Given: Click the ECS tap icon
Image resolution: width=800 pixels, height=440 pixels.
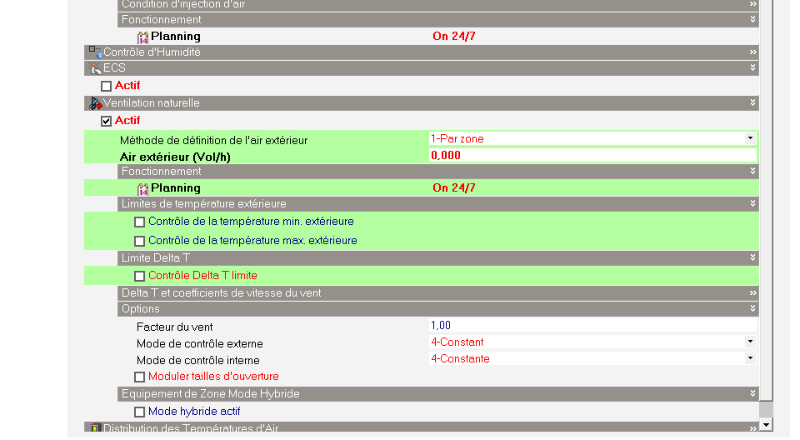Looking at the screenshot, I should pyautogui.click(x=95, y=68).
